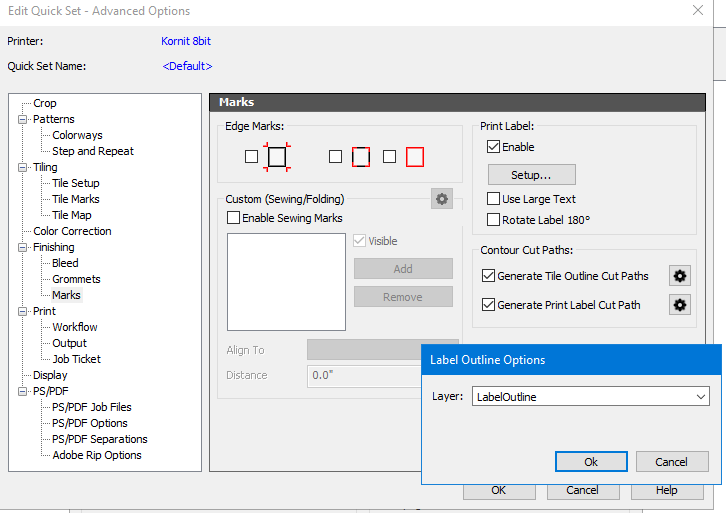The width and height of the screenshot is (726, 513).
Task: Select Tile Setup in the tree
Action: click(76, 183)
